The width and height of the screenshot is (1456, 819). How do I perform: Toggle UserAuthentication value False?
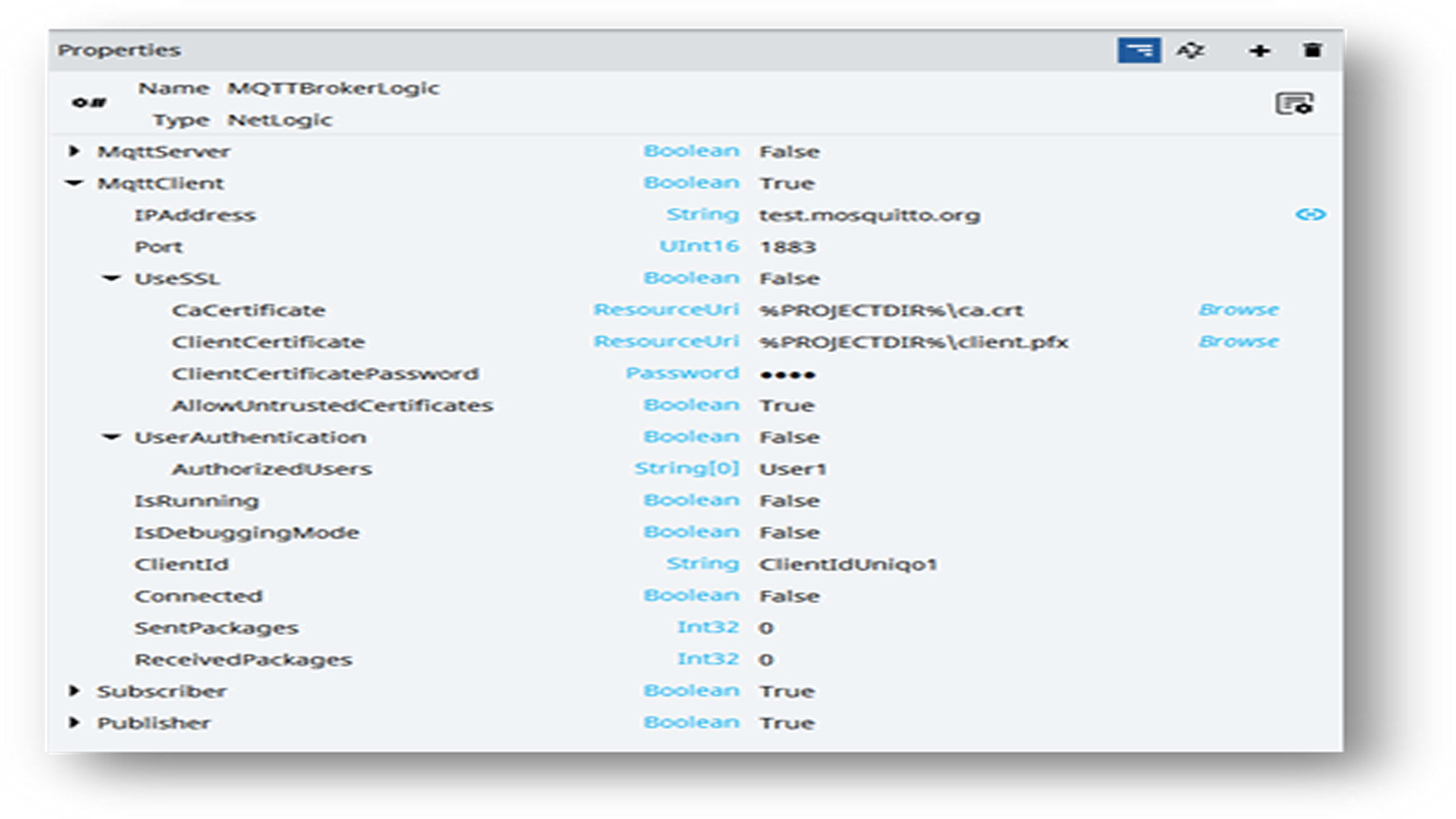pyautogui.click(x=789, y=437)
